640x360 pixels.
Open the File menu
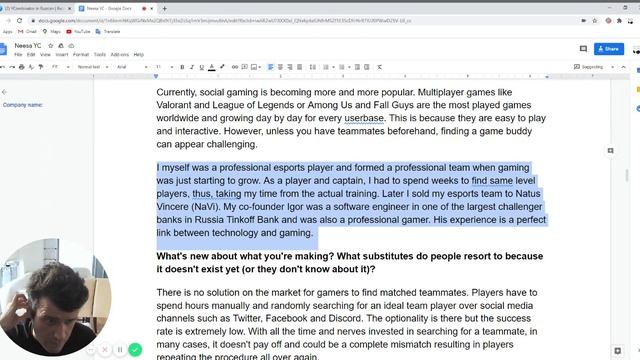18,54
